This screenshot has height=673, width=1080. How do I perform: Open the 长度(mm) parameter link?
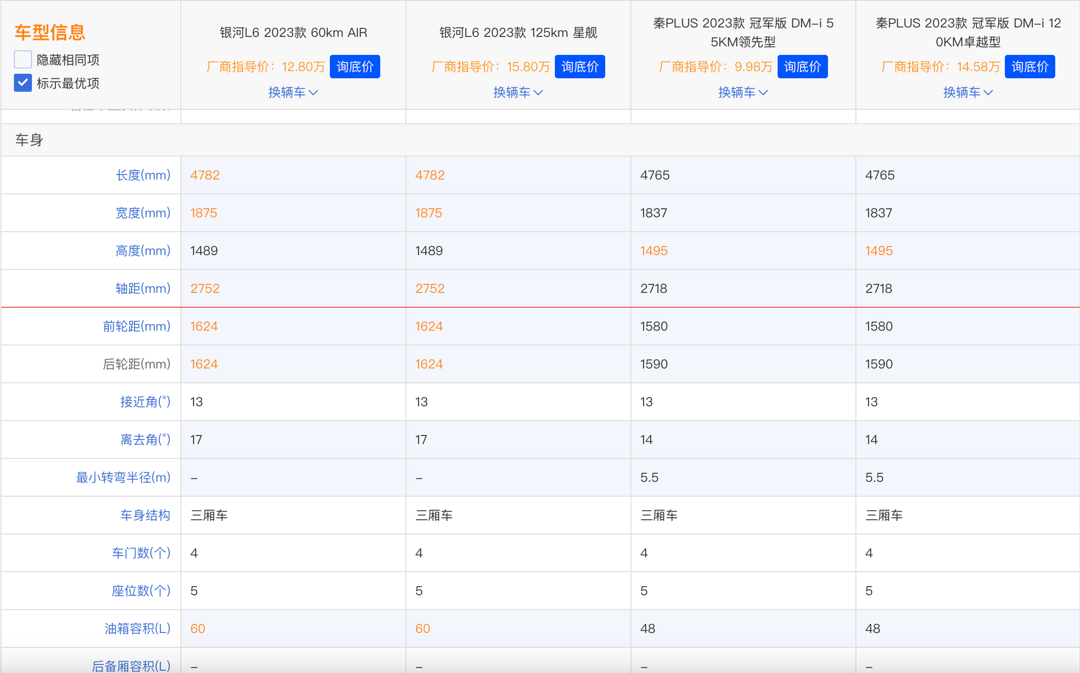(x=143, y=175)
